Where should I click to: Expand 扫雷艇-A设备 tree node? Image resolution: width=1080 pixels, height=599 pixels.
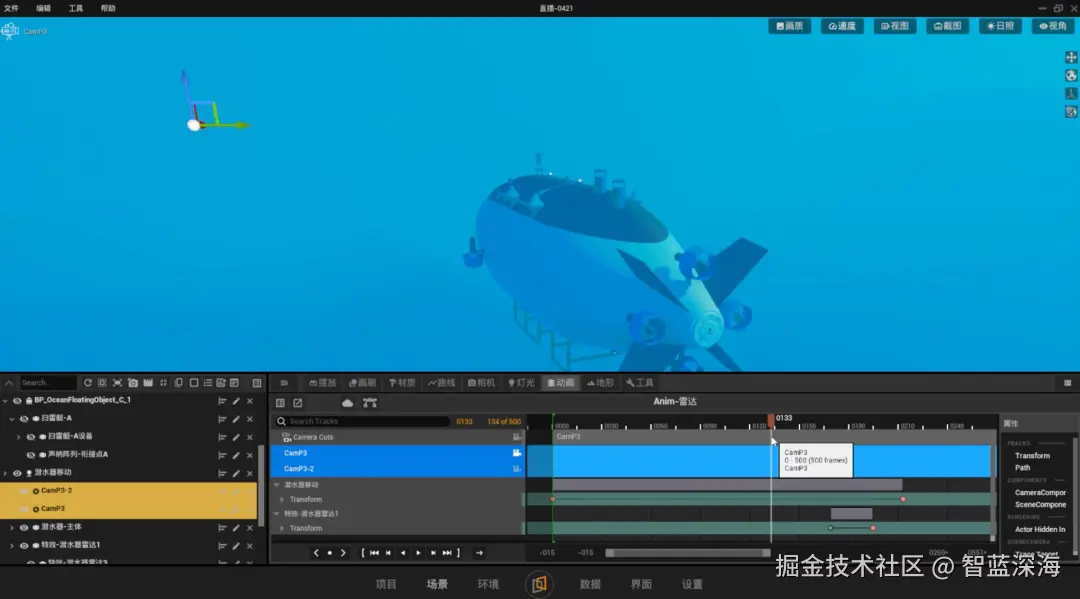tap(19, 437)
